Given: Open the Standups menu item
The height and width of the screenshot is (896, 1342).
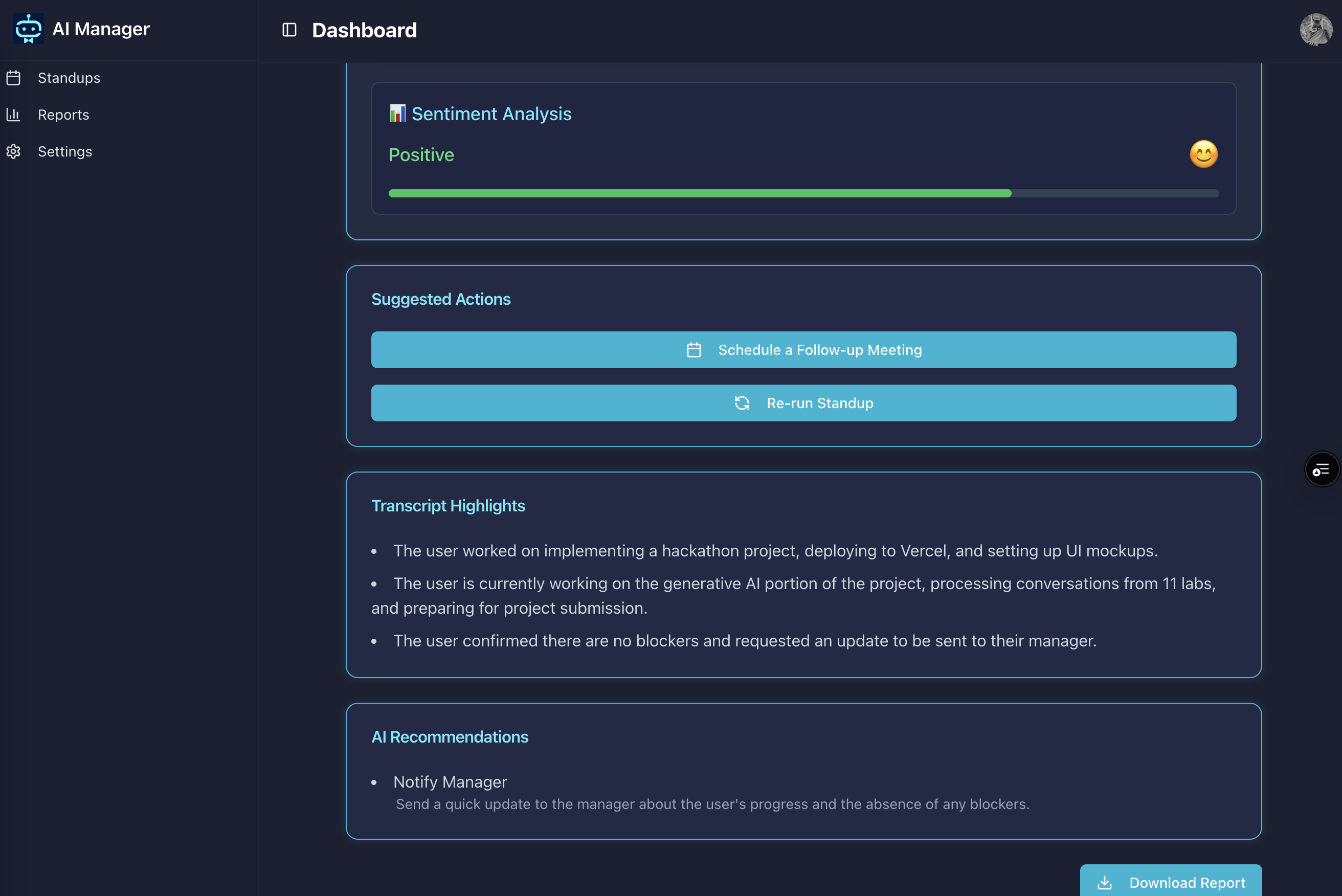Looking at the screenshot, I should click(x=69, y=78).
